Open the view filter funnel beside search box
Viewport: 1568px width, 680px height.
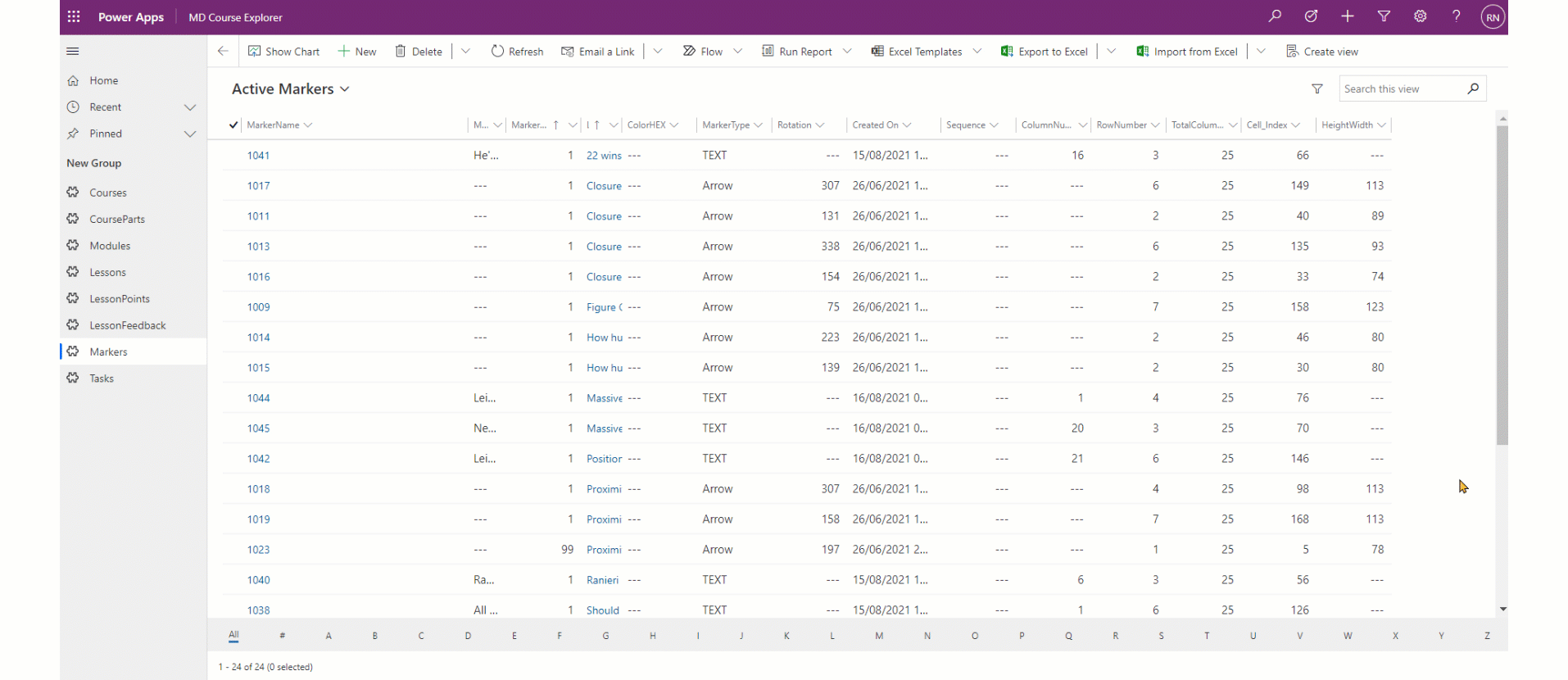pos(1316,88)
